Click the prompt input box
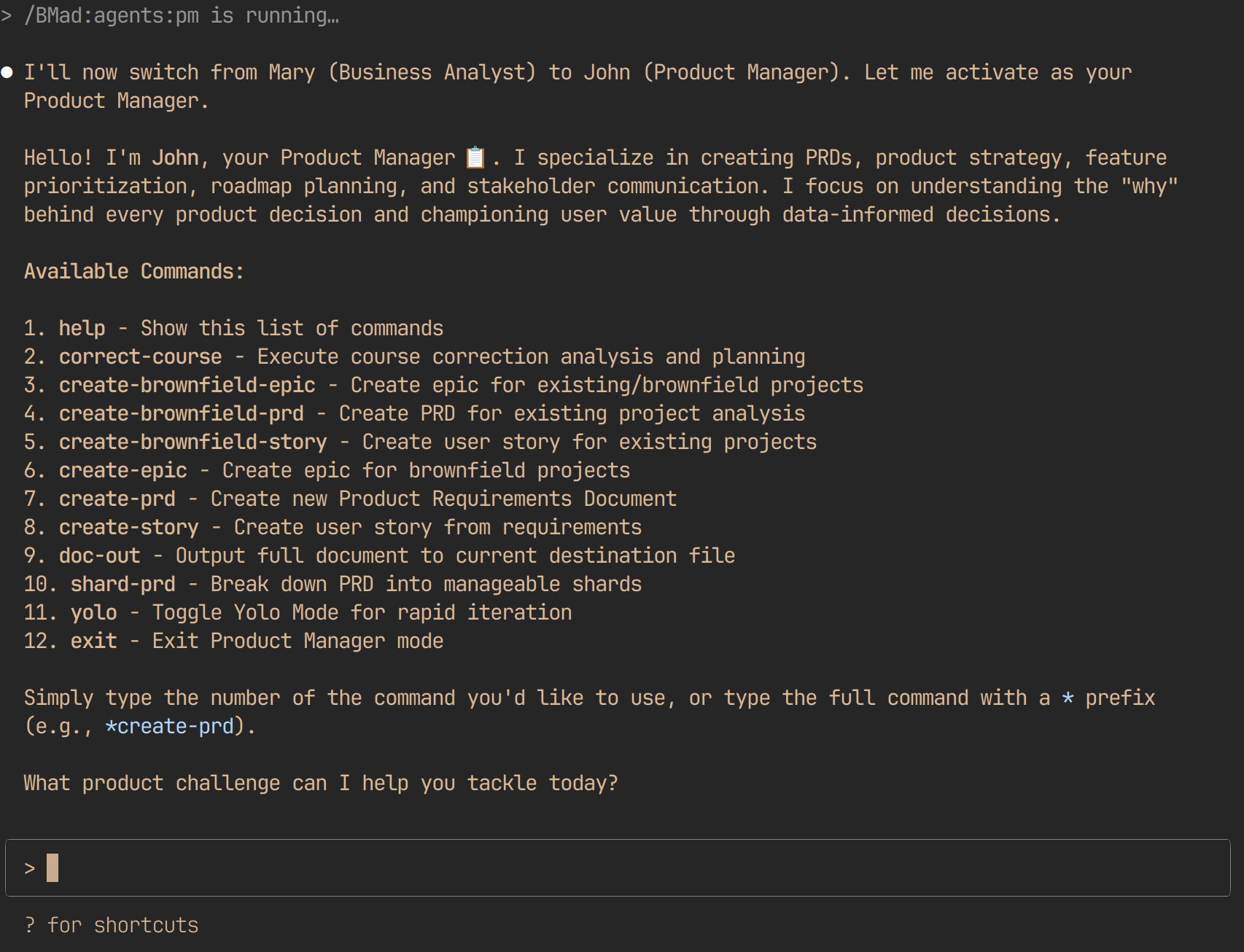 point(618,867)
